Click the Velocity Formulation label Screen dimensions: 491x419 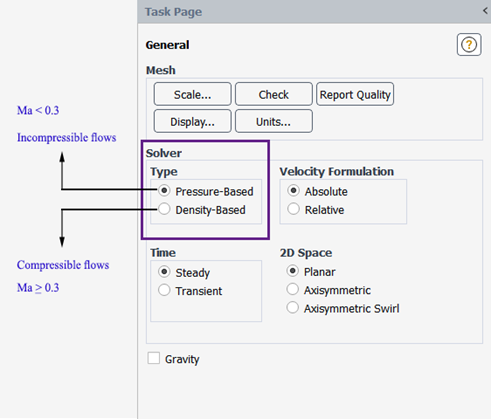click(337, 171)
